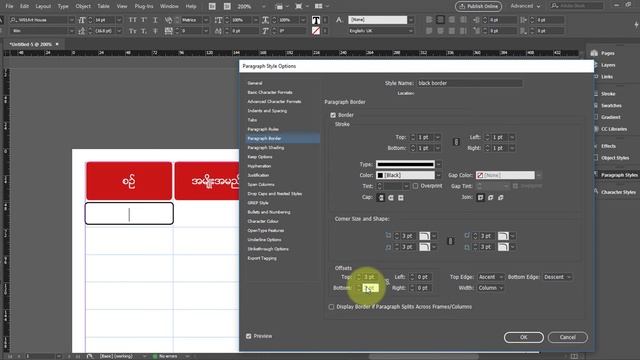Uncheck the Border checkbox

pyautogui.click(x=333, y=115)
